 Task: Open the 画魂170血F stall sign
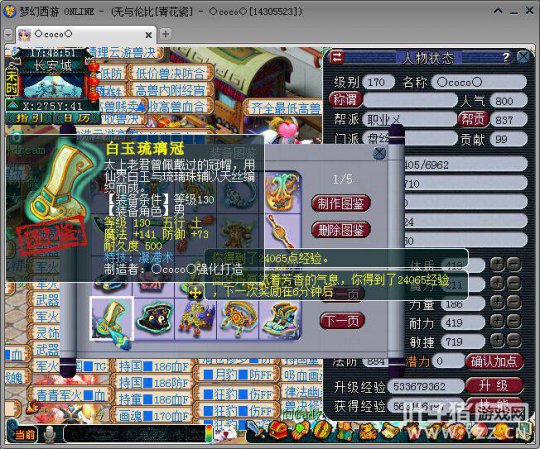153,416
